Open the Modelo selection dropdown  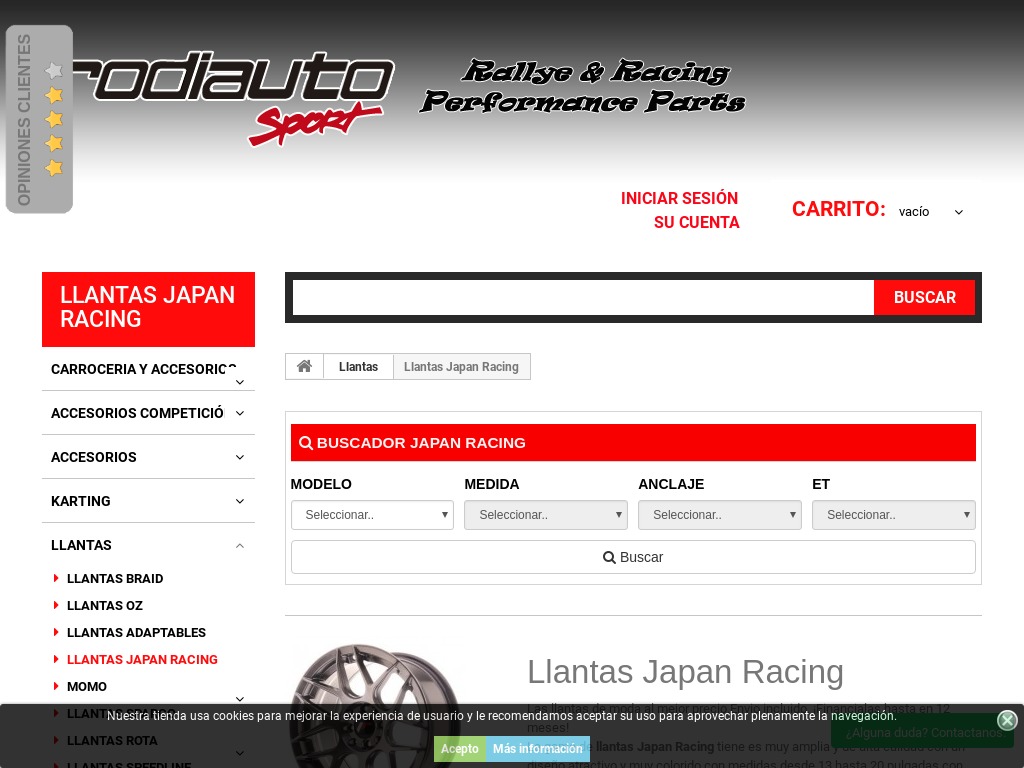[x=372, y=514]
